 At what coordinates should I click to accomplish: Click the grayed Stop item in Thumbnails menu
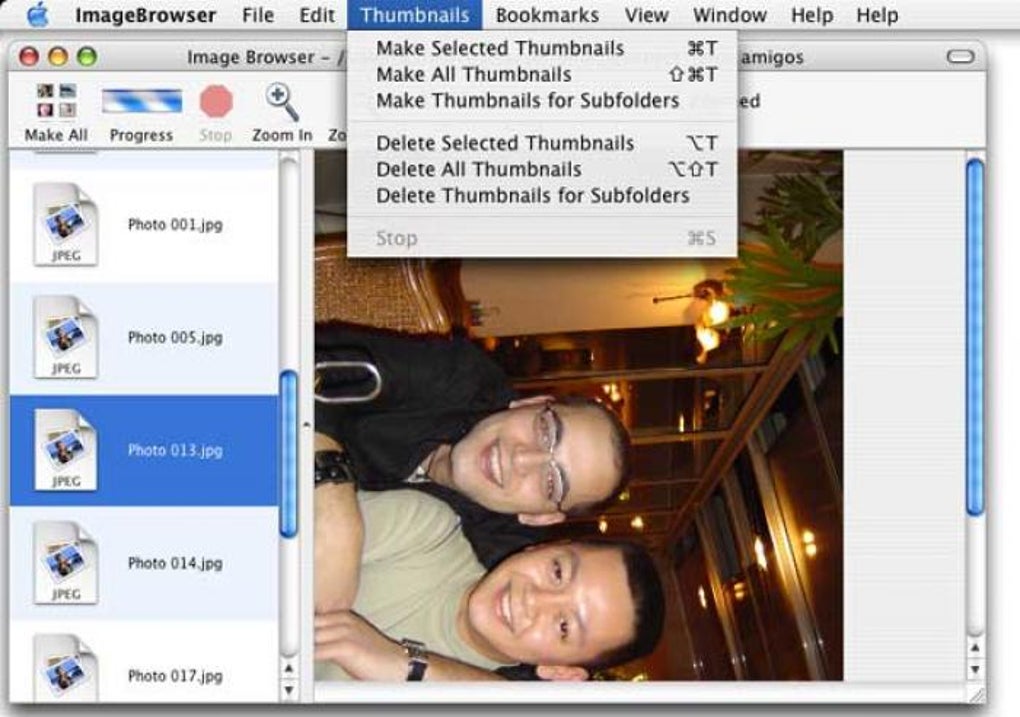tap(398, 238)
